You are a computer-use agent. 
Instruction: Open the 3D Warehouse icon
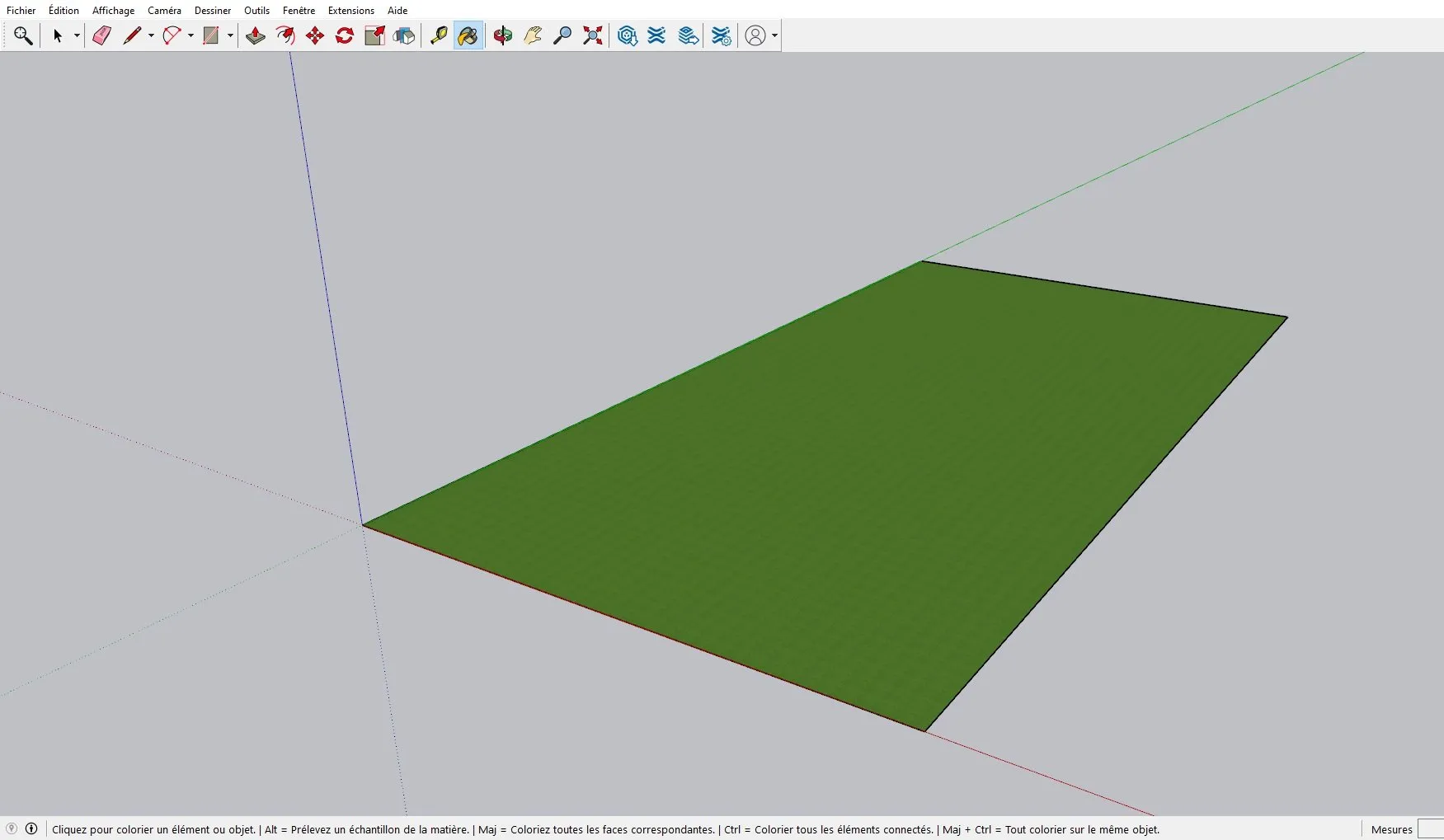tap(627, 35)
